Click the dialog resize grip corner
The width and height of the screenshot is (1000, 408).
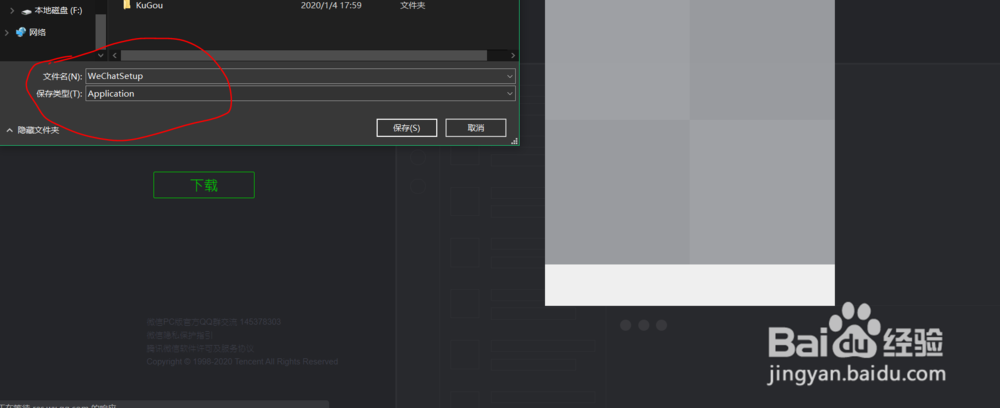pyautogui.click(x=515, y=142)
